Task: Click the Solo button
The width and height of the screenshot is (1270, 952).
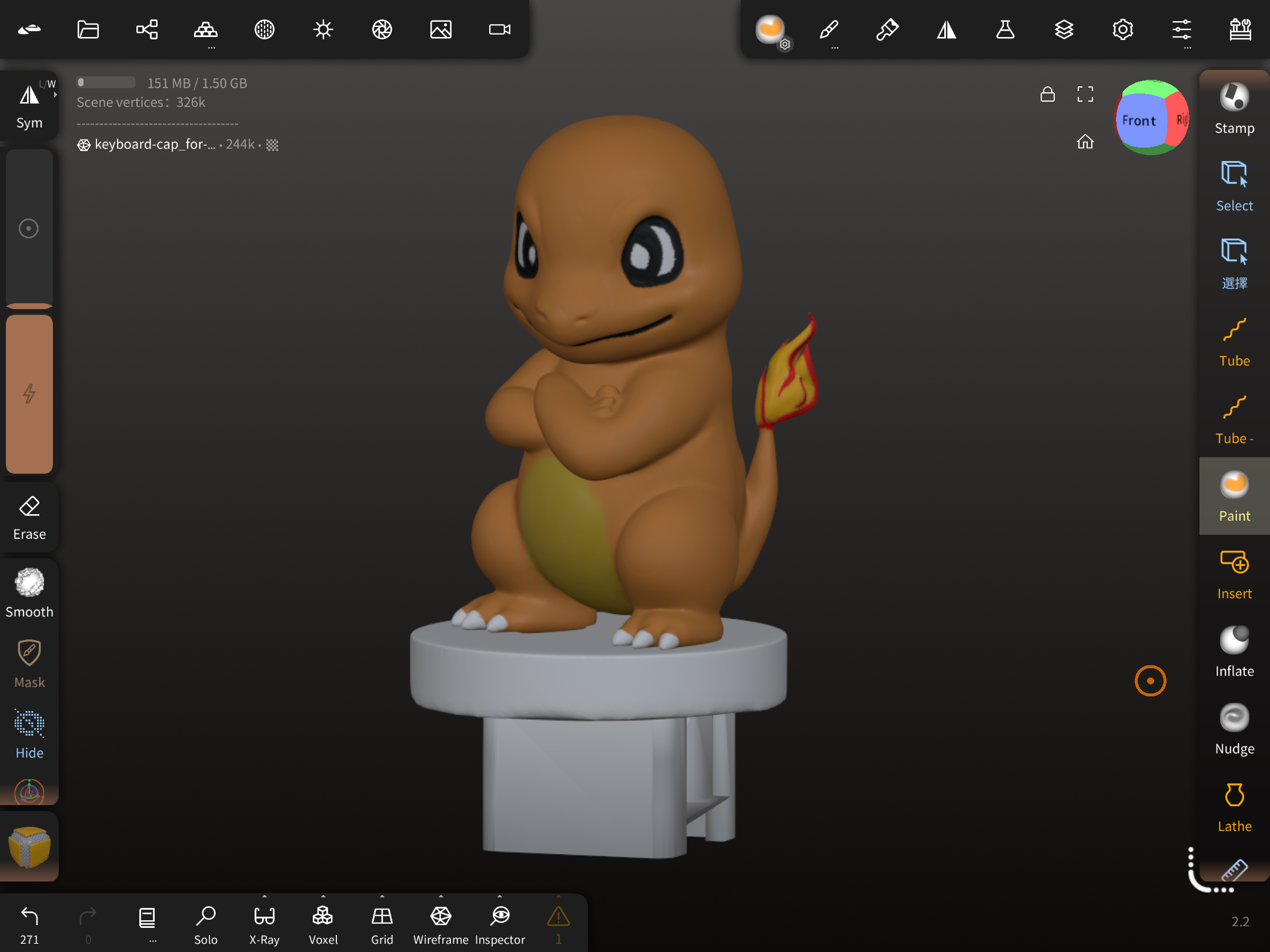Action: pos(205,924)
